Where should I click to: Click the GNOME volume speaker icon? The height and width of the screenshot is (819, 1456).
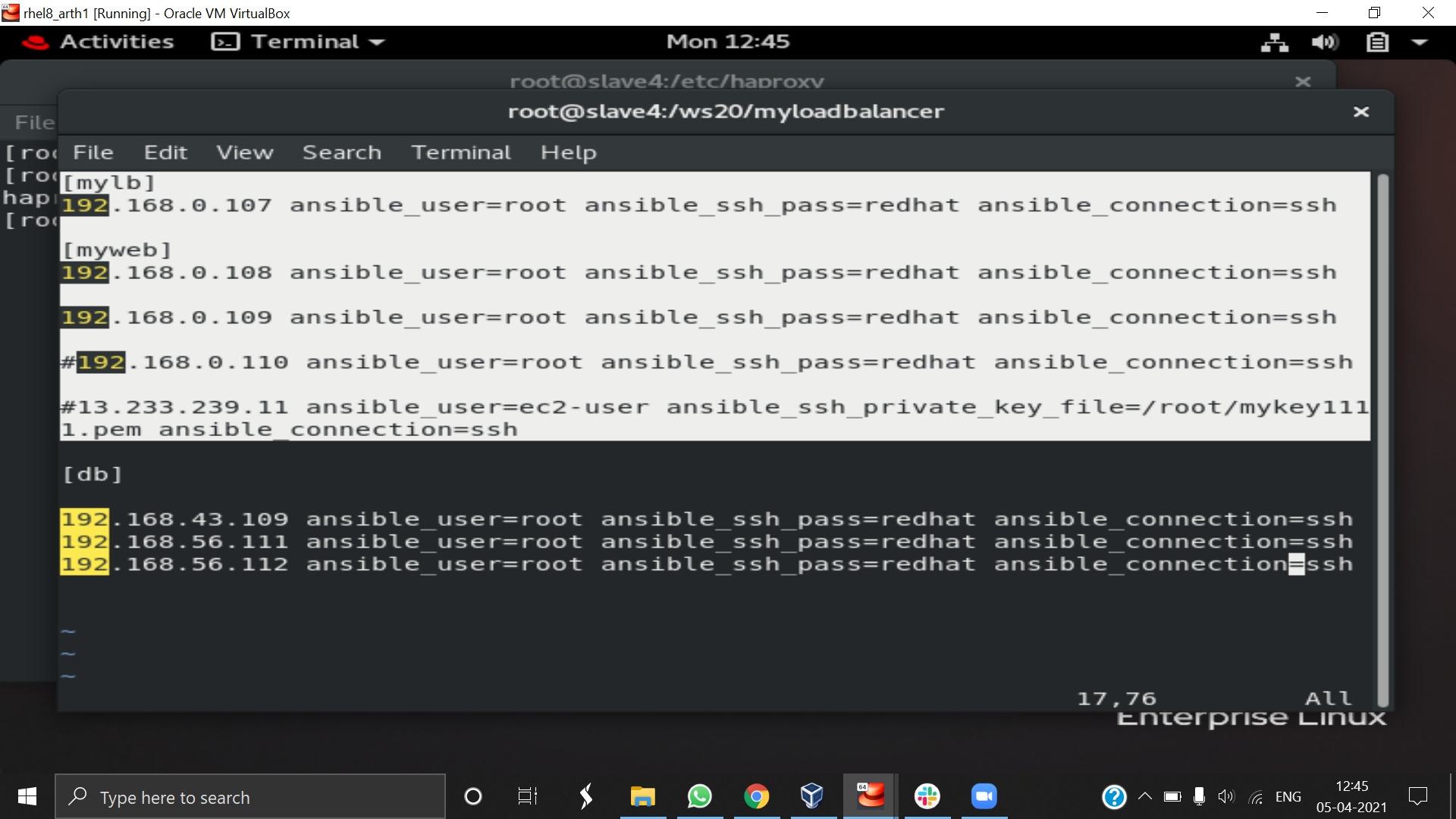[1324, 42]
